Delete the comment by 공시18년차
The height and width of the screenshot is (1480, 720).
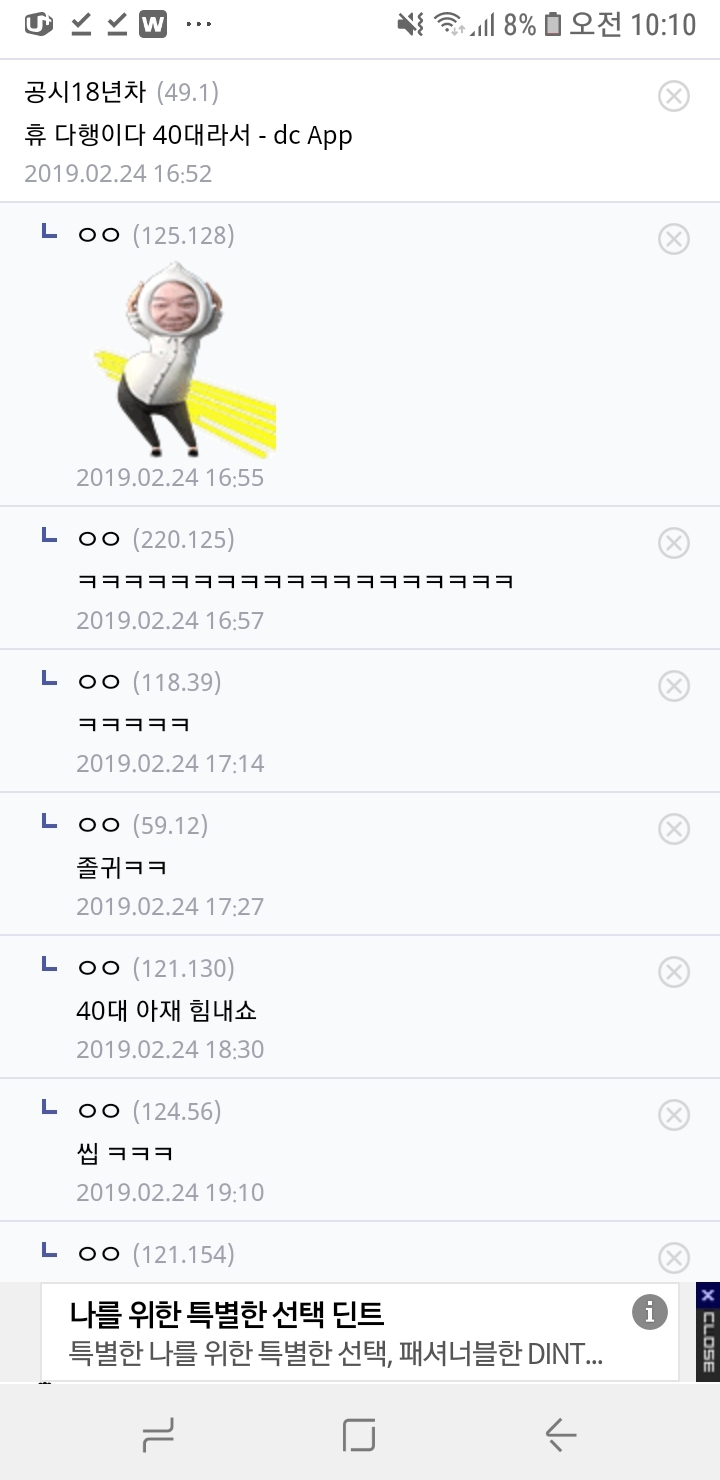tap(674, 96)
